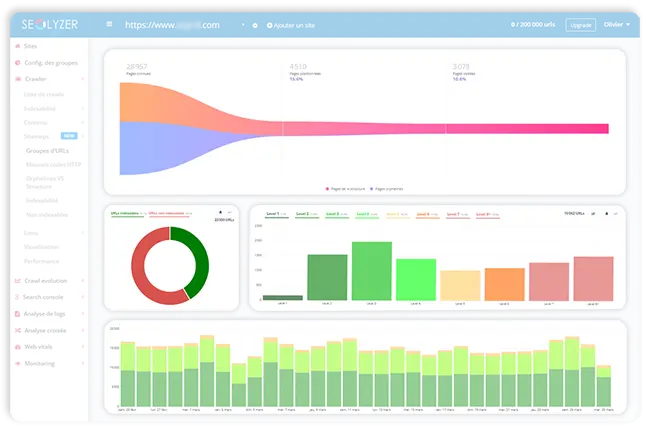
Task: Click the Monitoring eye icon
Action: tap(17, 363)
